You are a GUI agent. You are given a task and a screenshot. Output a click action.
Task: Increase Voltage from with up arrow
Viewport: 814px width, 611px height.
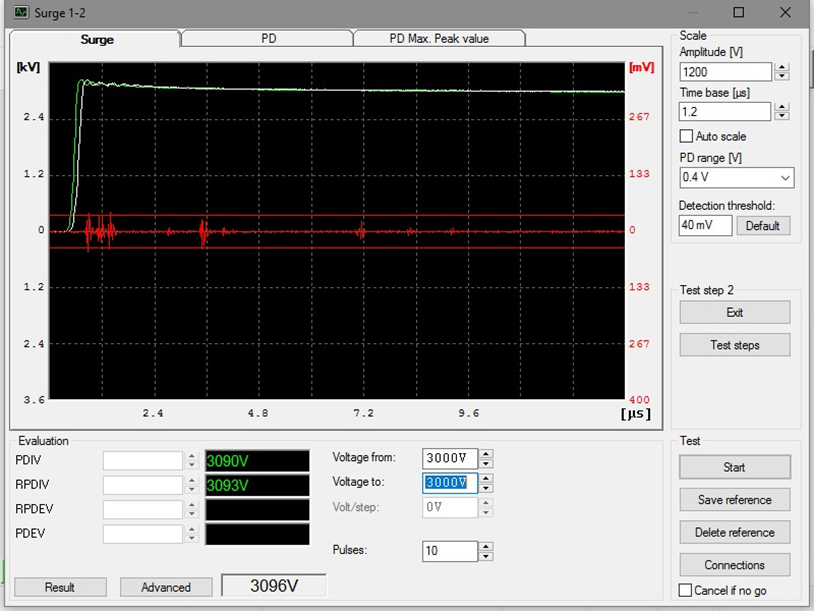pos(486,454)
